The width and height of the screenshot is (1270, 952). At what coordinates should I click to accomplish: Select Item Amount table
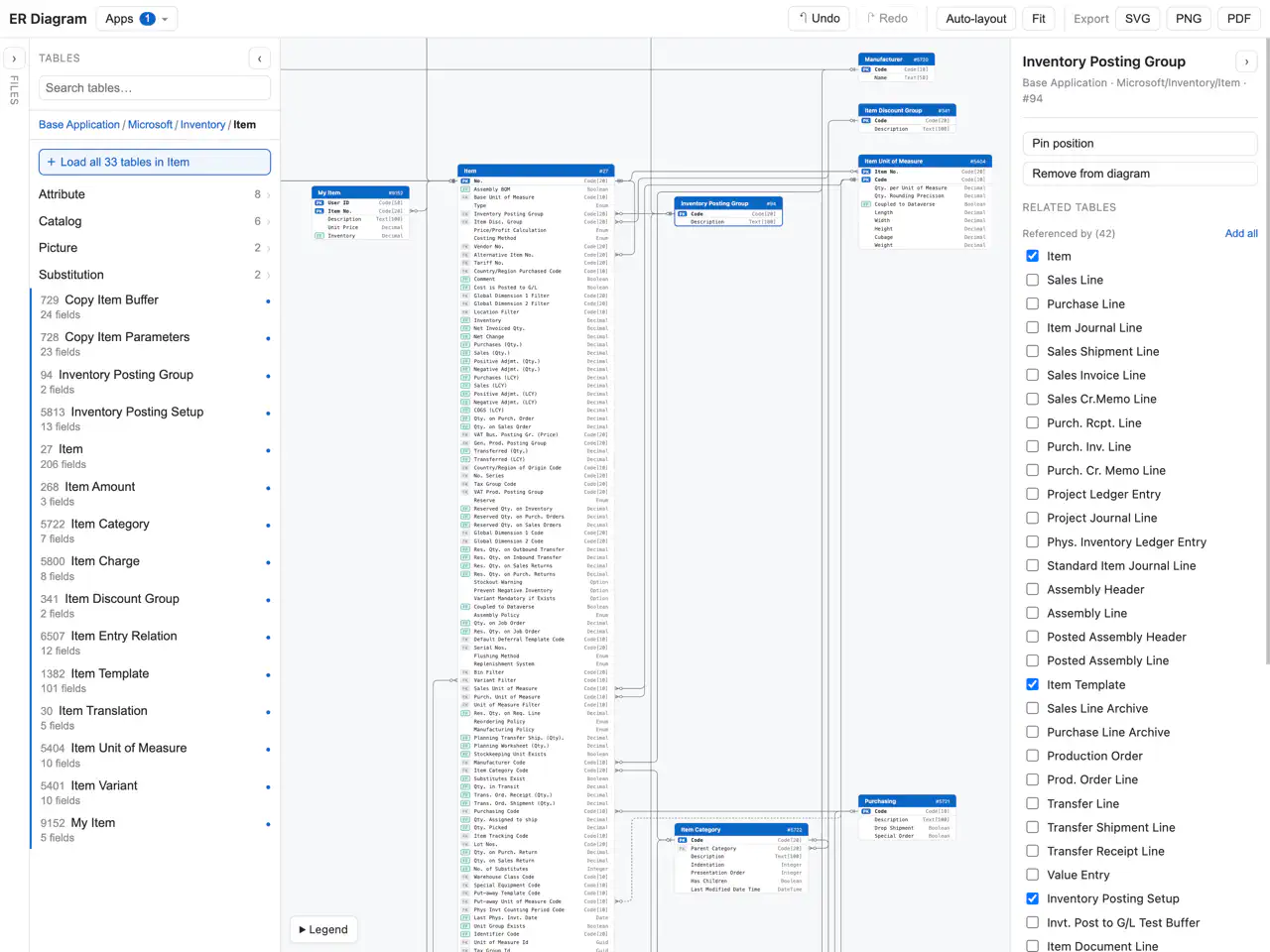tap(155, 494)
